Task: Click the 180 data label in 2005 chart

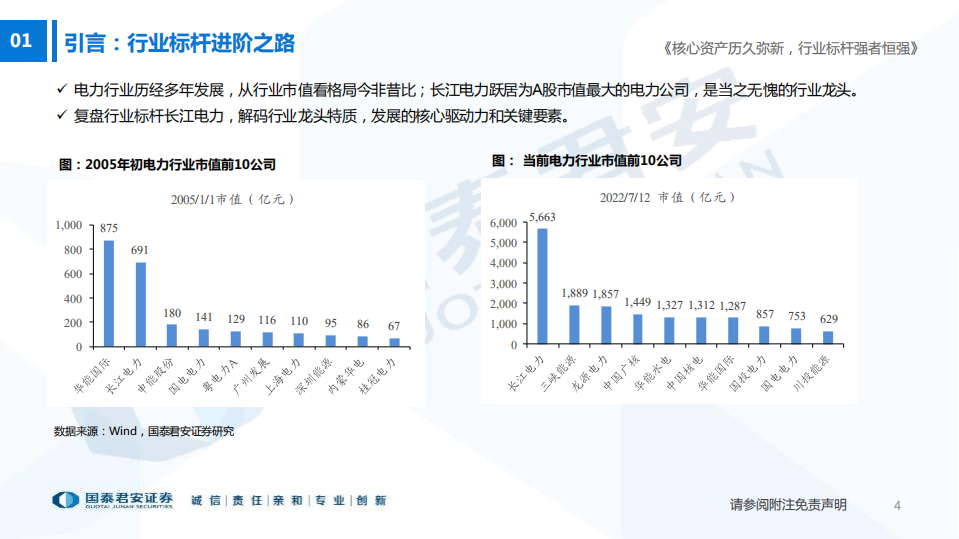Action: click(x=172, y=313)
